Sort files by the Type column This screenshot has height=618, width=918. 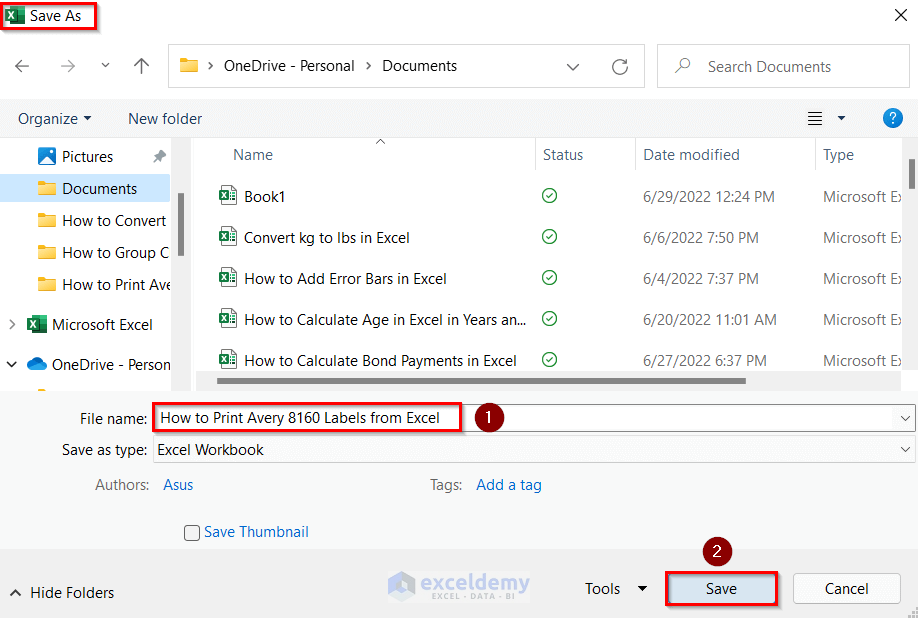click(838, 155)
